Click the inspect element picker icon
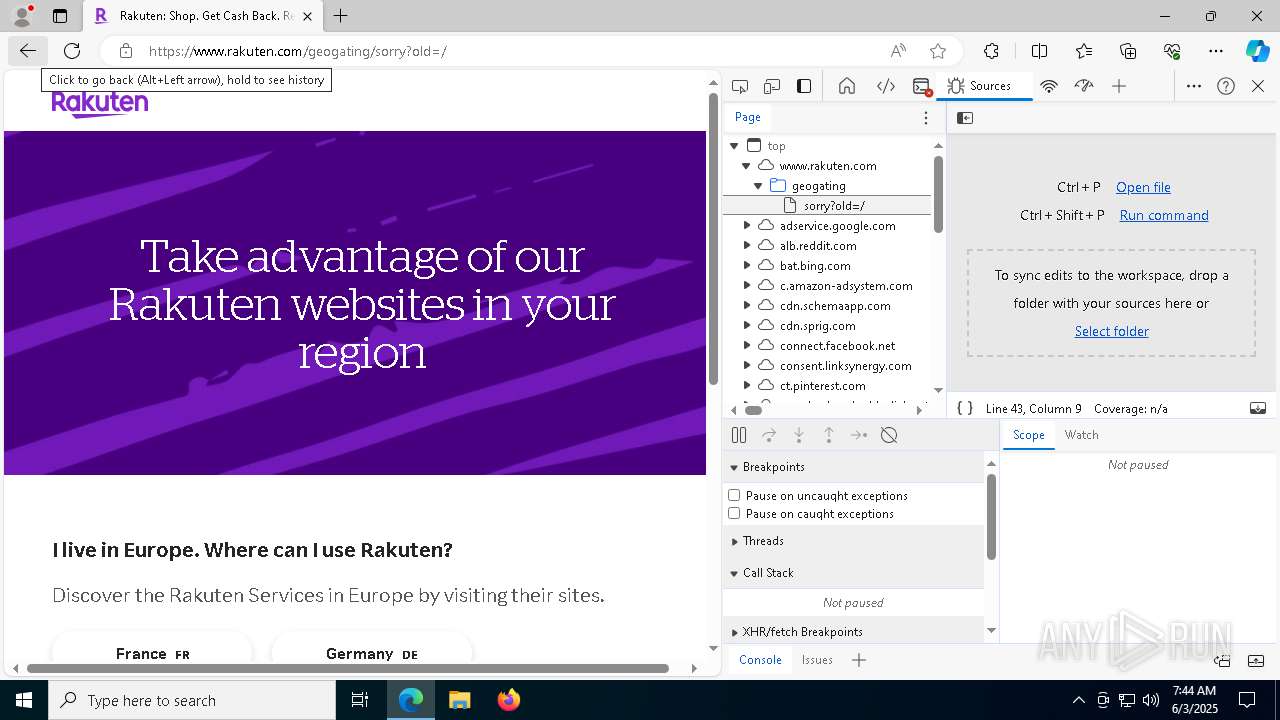Image resolution: width=1280 pixels, height=720 pixels. click(x=740, y=86)
